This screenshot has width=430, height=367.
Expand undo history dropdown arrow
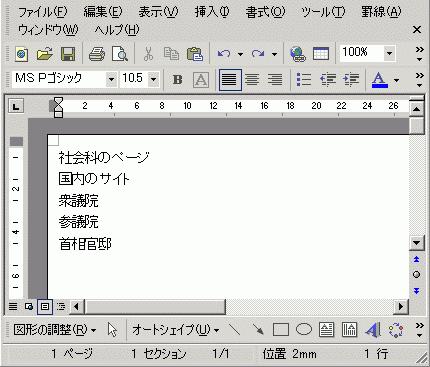tap(240, 54)
